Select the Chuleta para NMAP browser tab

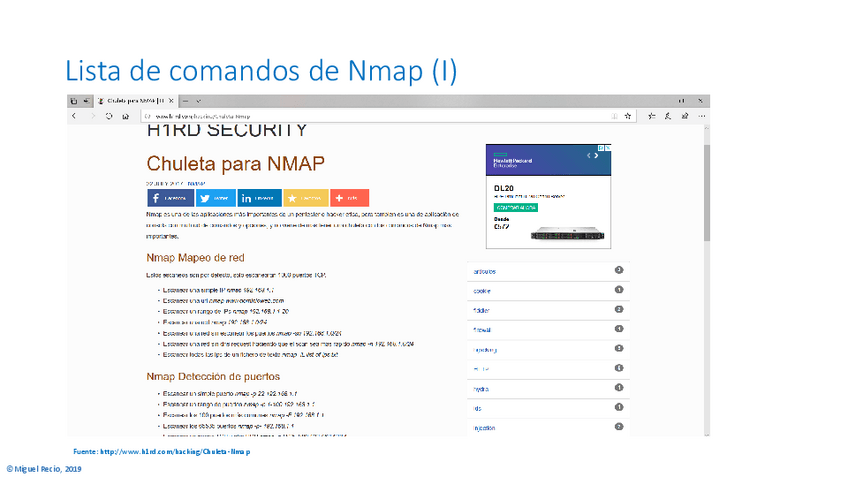136,101
